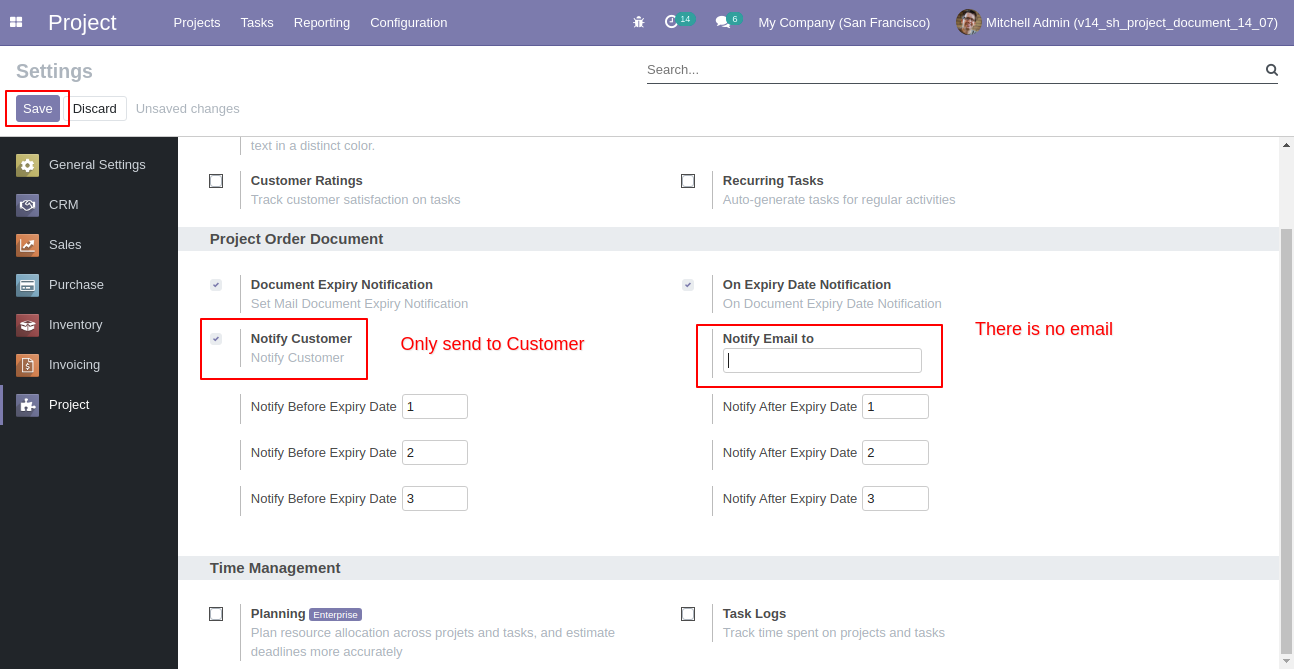Open the activities clock icon
This screenshot has height=669, width=1294.
click(671, 22)
